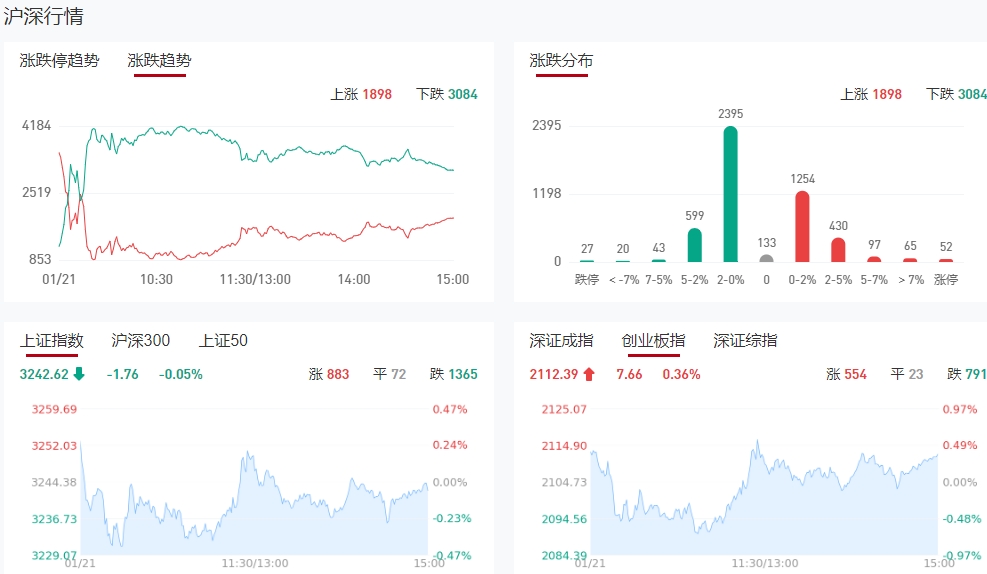This screenshot has width=987, height=574.
Task: Click the 65 red bar for >7%
Action: click(x=910, y=260)
